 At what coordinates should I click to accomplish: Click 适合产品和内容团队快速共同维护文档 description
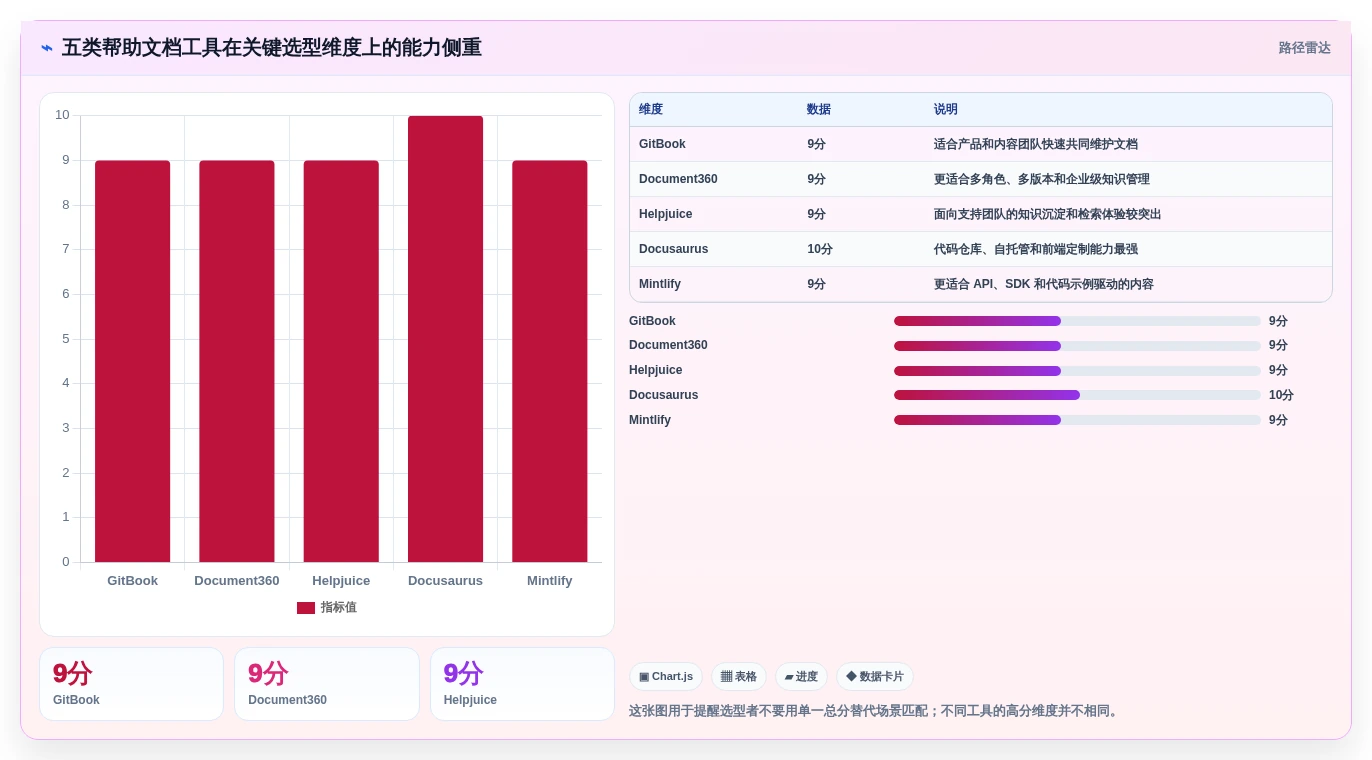(1036, 144)
